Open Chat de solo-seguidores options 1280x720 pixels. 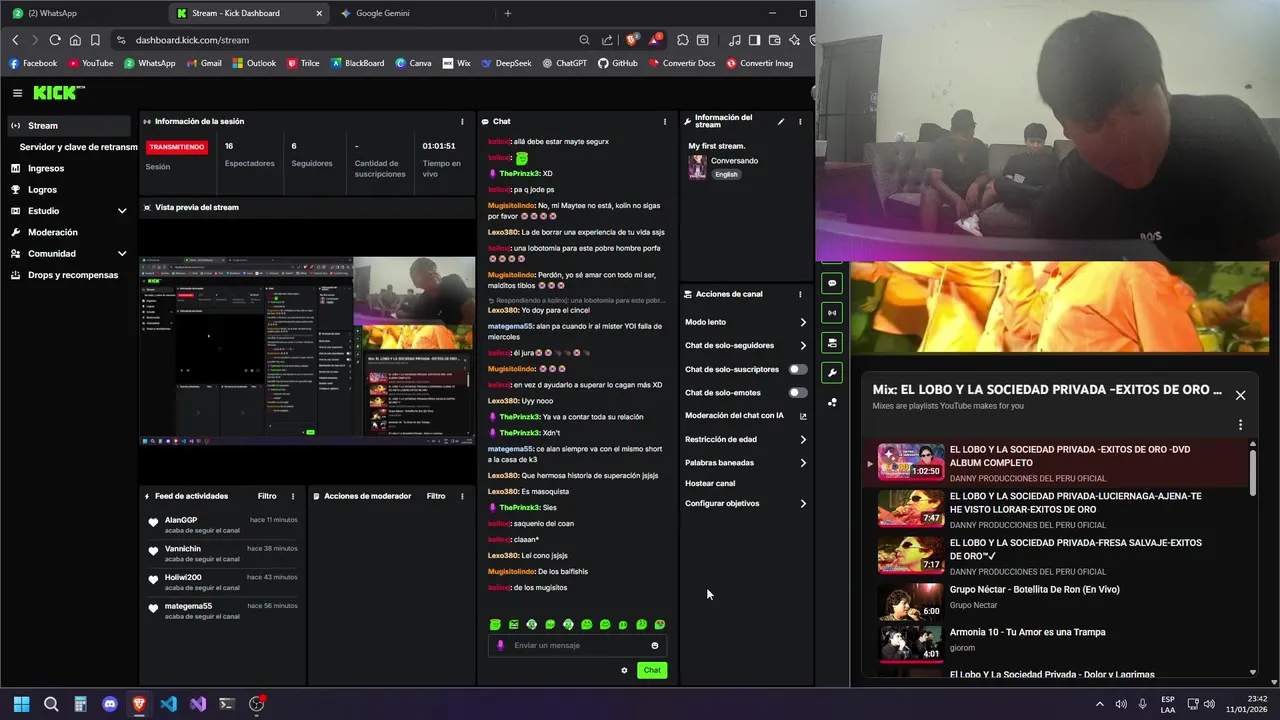(746, 346)
